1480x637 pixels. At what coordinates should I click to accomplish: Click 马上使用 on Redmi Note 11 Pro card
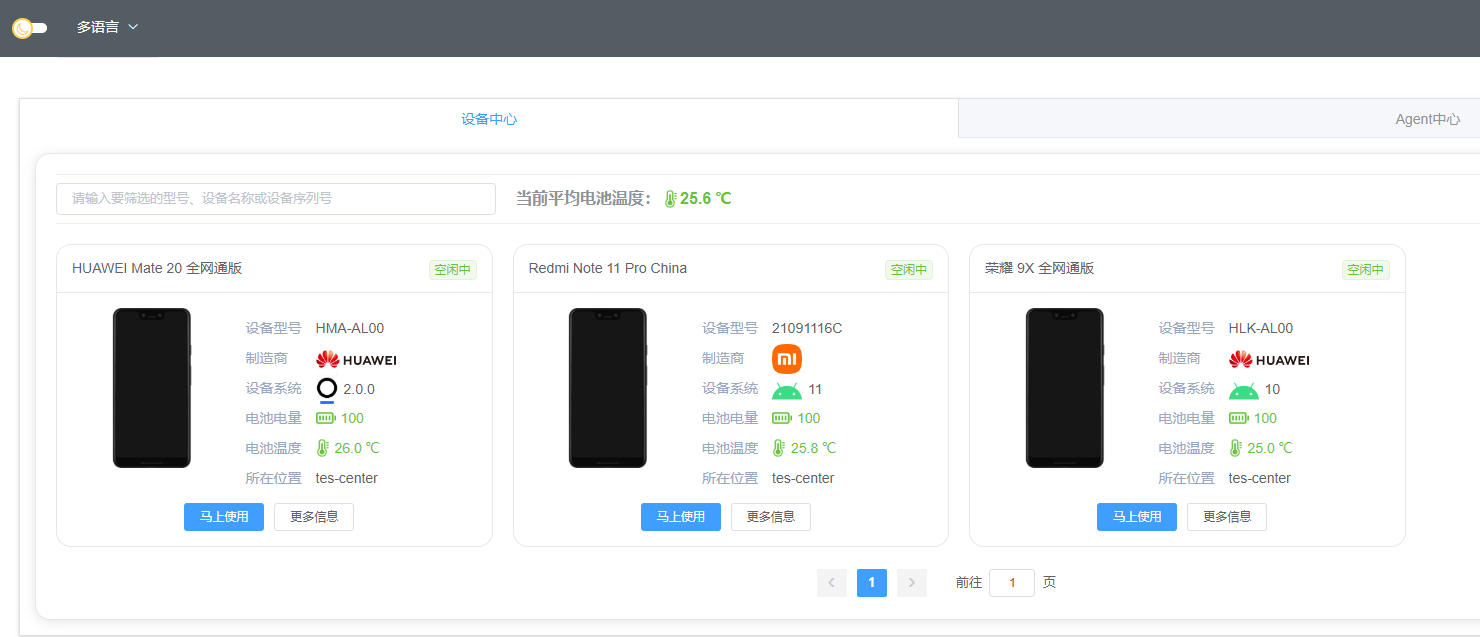point(681,517)
